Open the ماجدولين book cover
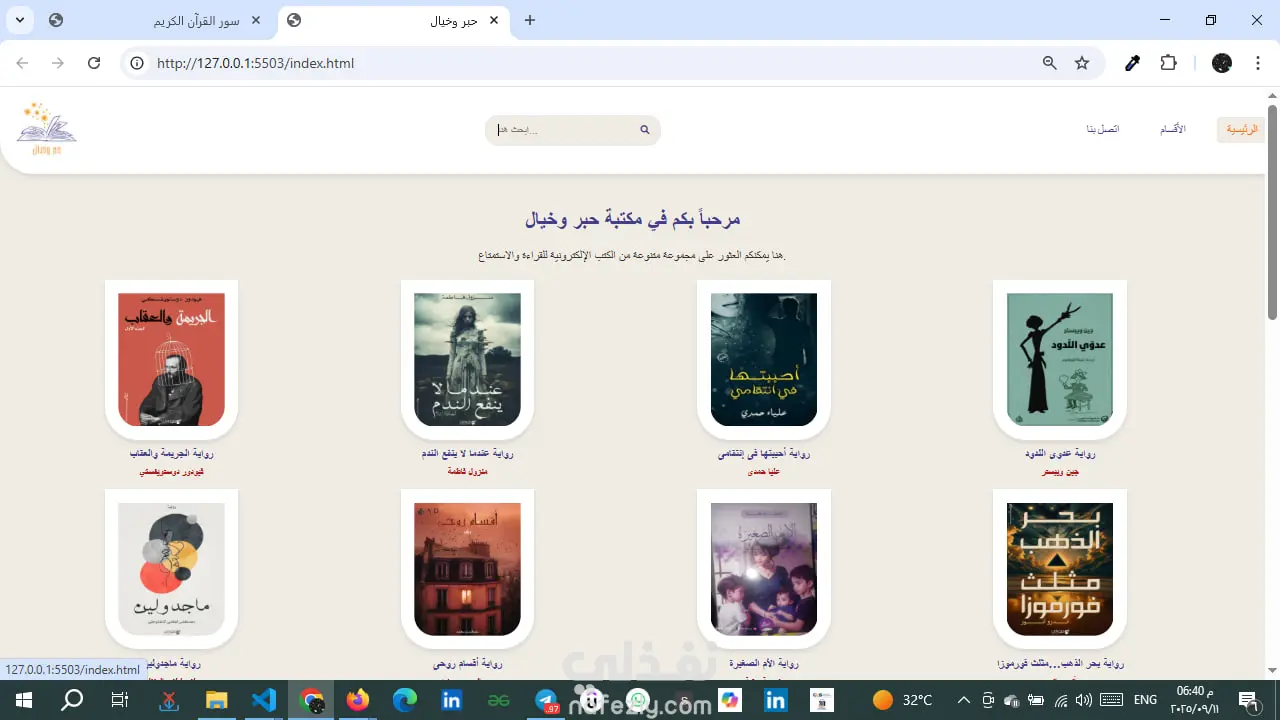 pos(171,569)
